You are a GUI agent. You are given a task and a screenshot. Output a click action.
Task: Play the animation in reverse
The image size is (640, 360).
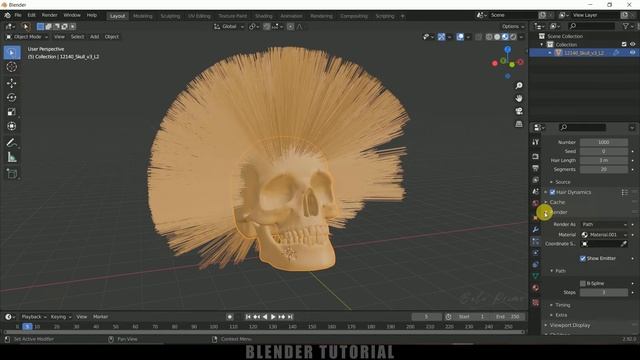(x=265, y=317)
